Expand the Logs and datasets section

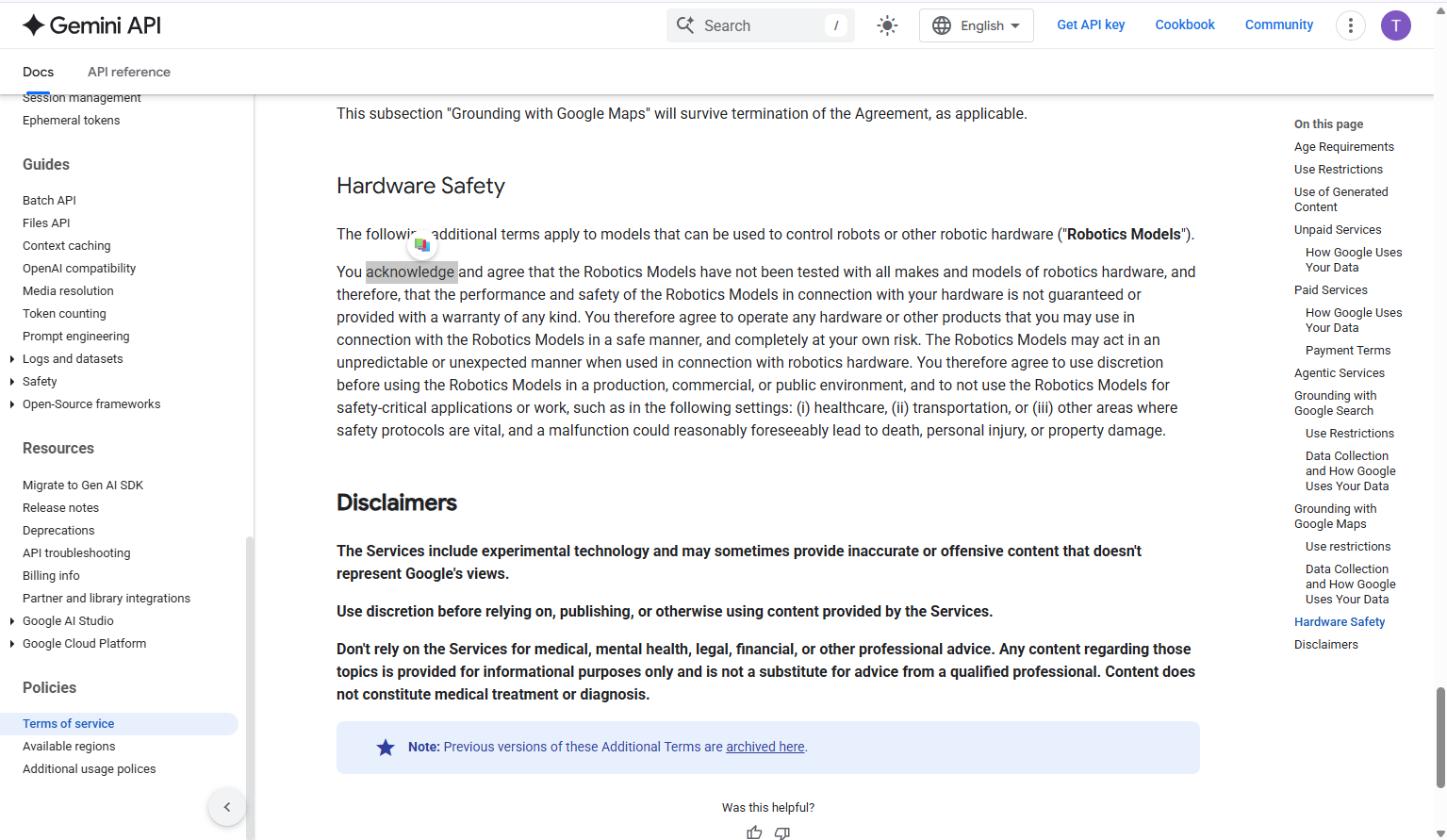point(11,359)
